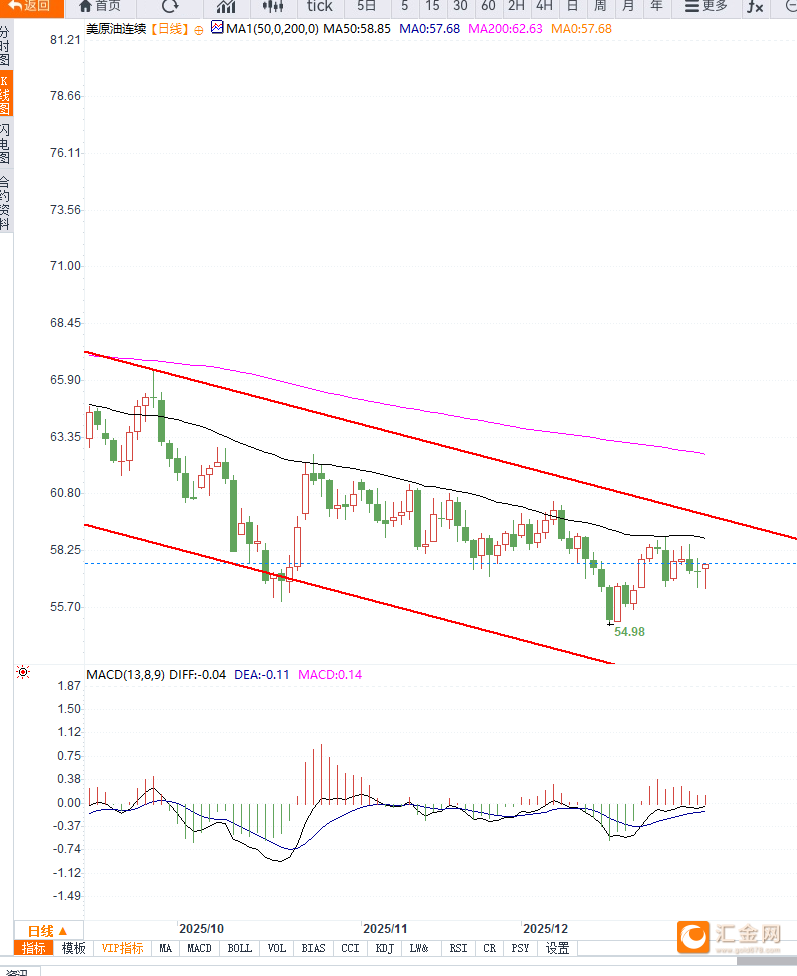Switch to K线图 side tab
Viewport: 797px width, 976px height.
coord(6,94)
